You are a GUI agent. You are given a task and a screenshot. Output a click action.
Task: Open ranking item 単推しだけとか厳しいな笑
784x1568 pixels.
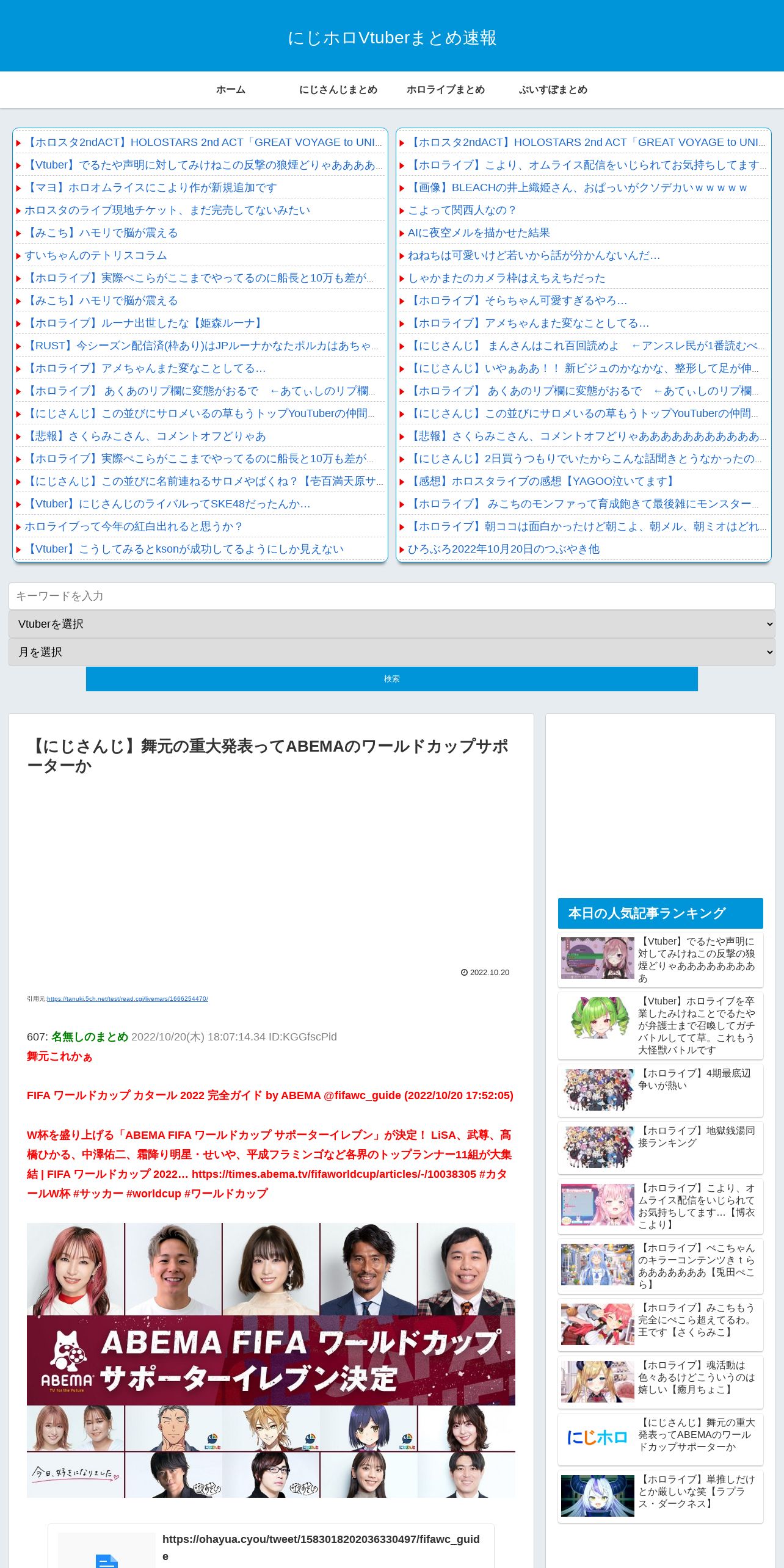coord(661,1497)
